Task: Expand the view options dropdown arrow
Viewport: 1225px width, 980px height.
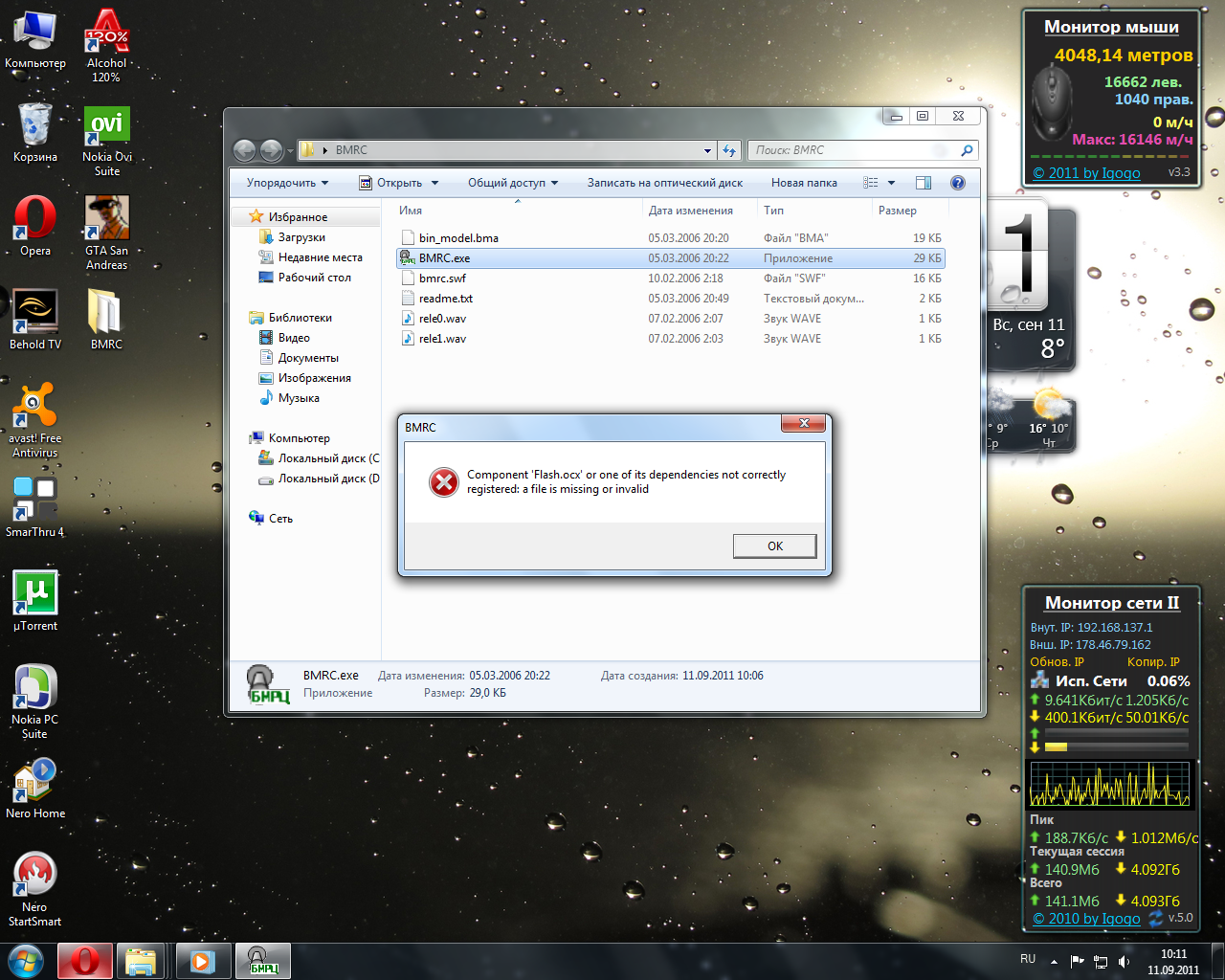Action: (891, 183)
